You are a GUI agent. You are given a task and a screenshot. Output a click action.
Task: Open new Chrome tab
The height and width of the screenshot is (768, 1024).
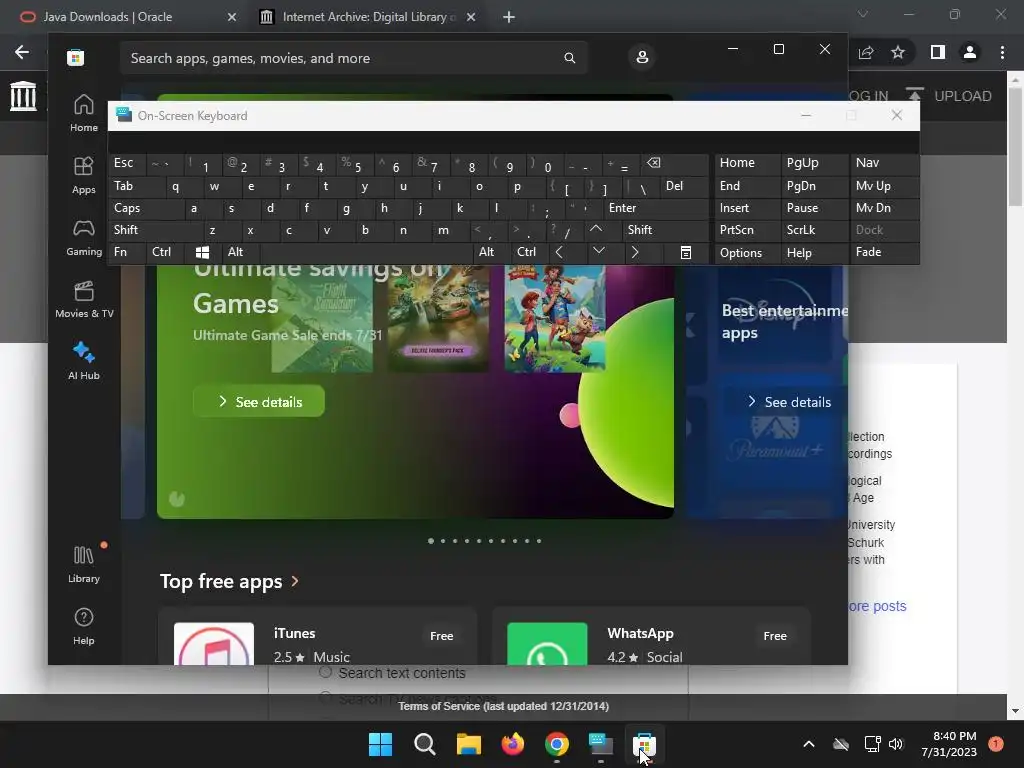509,17
